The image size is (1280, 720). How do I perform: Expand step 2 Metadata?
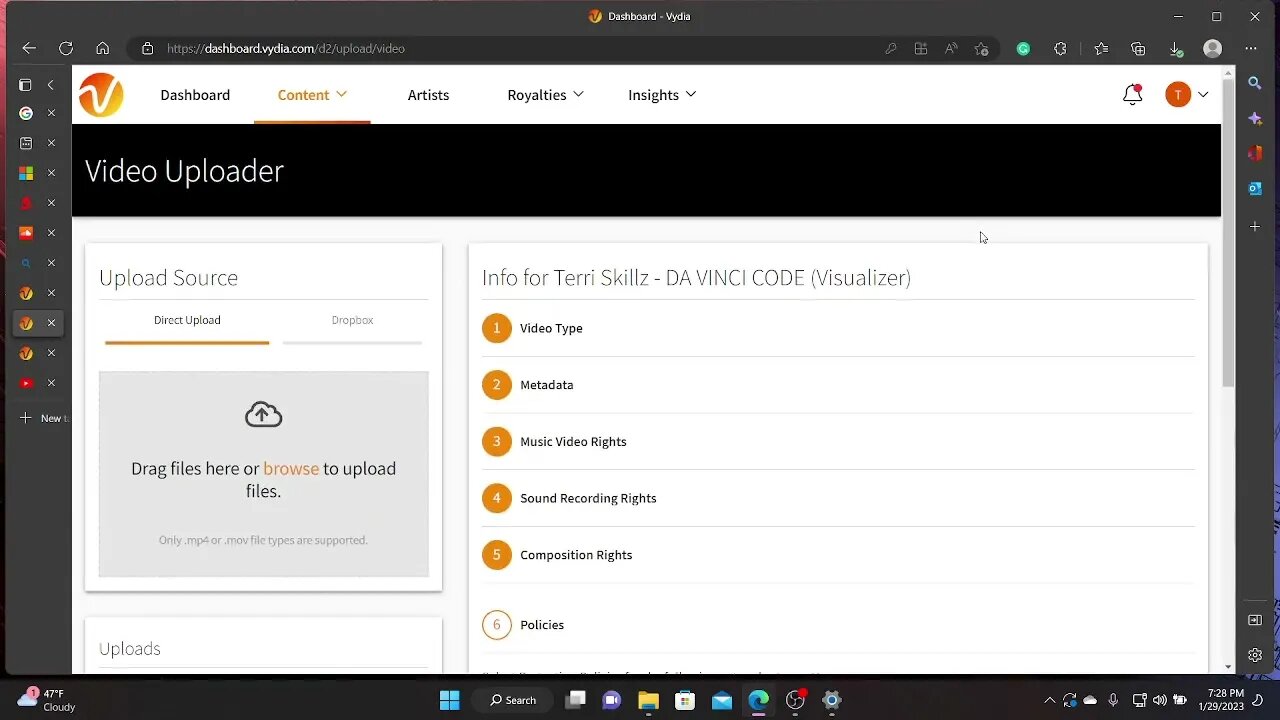tap(838, 385)
